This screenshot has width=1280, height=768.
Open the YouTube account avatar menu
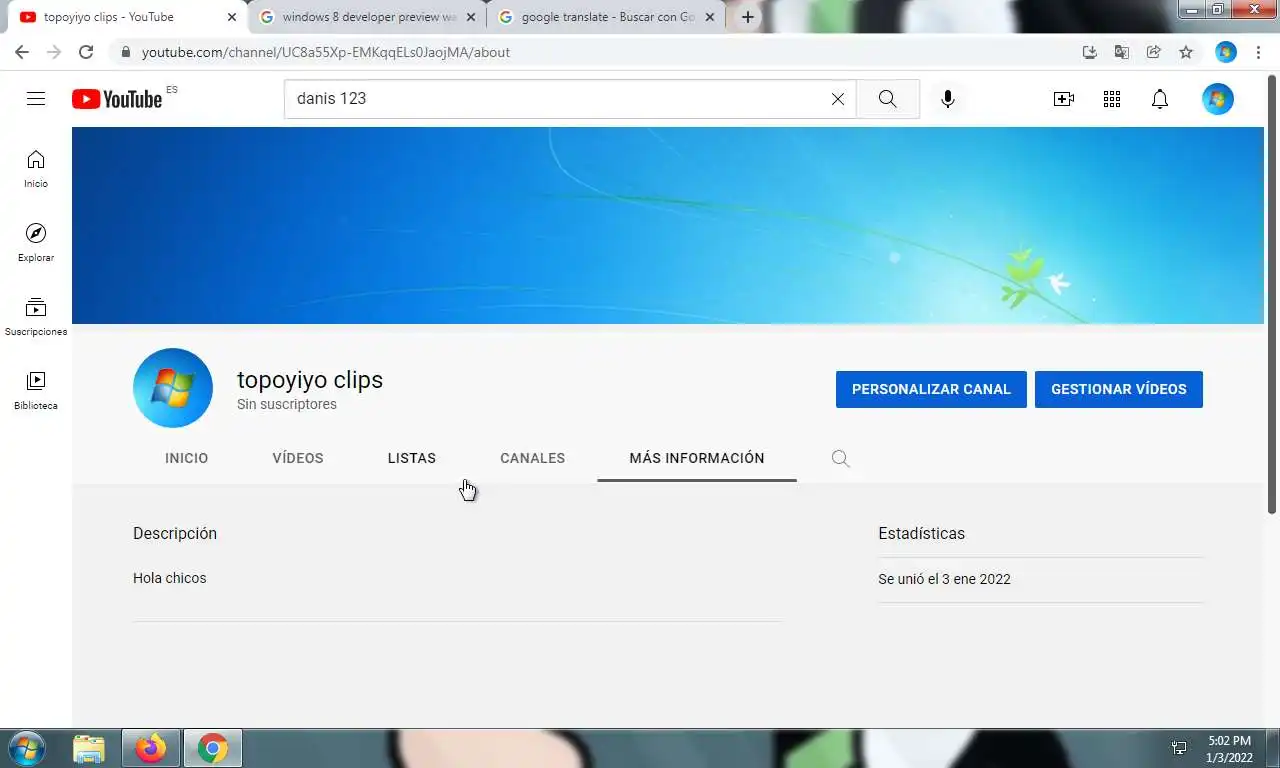tap(1218, 99)
